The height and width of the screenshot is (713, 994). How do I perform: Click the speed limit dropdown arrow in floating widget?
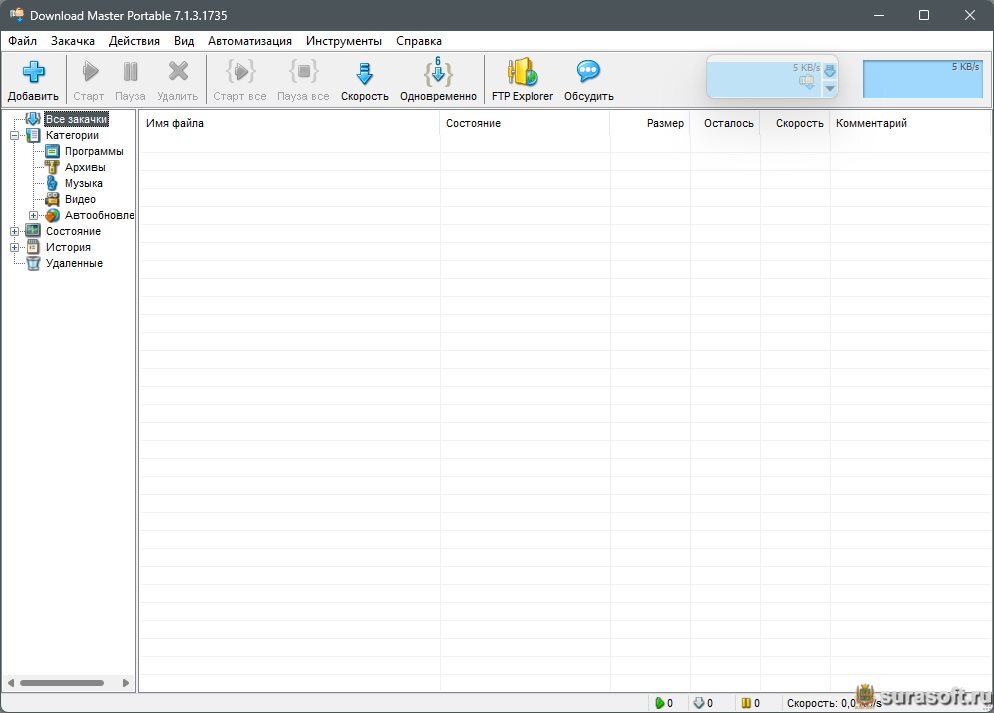[x=829, y=89]
